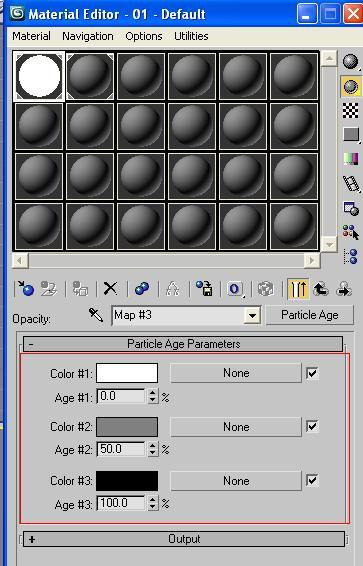Click the Color #2 None map button
363x566 pixels.
click(x=236, y=427)
